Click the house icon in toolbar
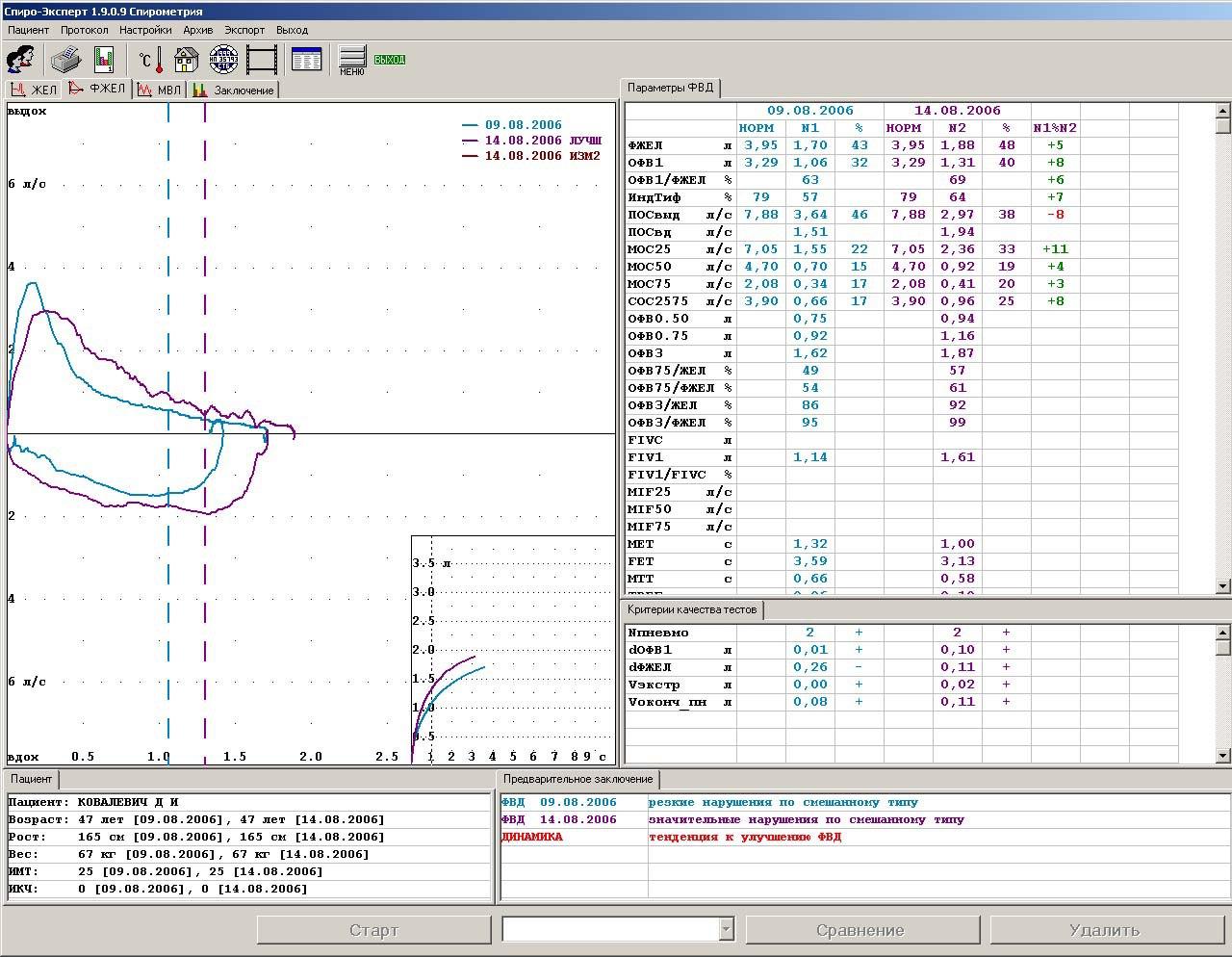 tap(186, 60)
